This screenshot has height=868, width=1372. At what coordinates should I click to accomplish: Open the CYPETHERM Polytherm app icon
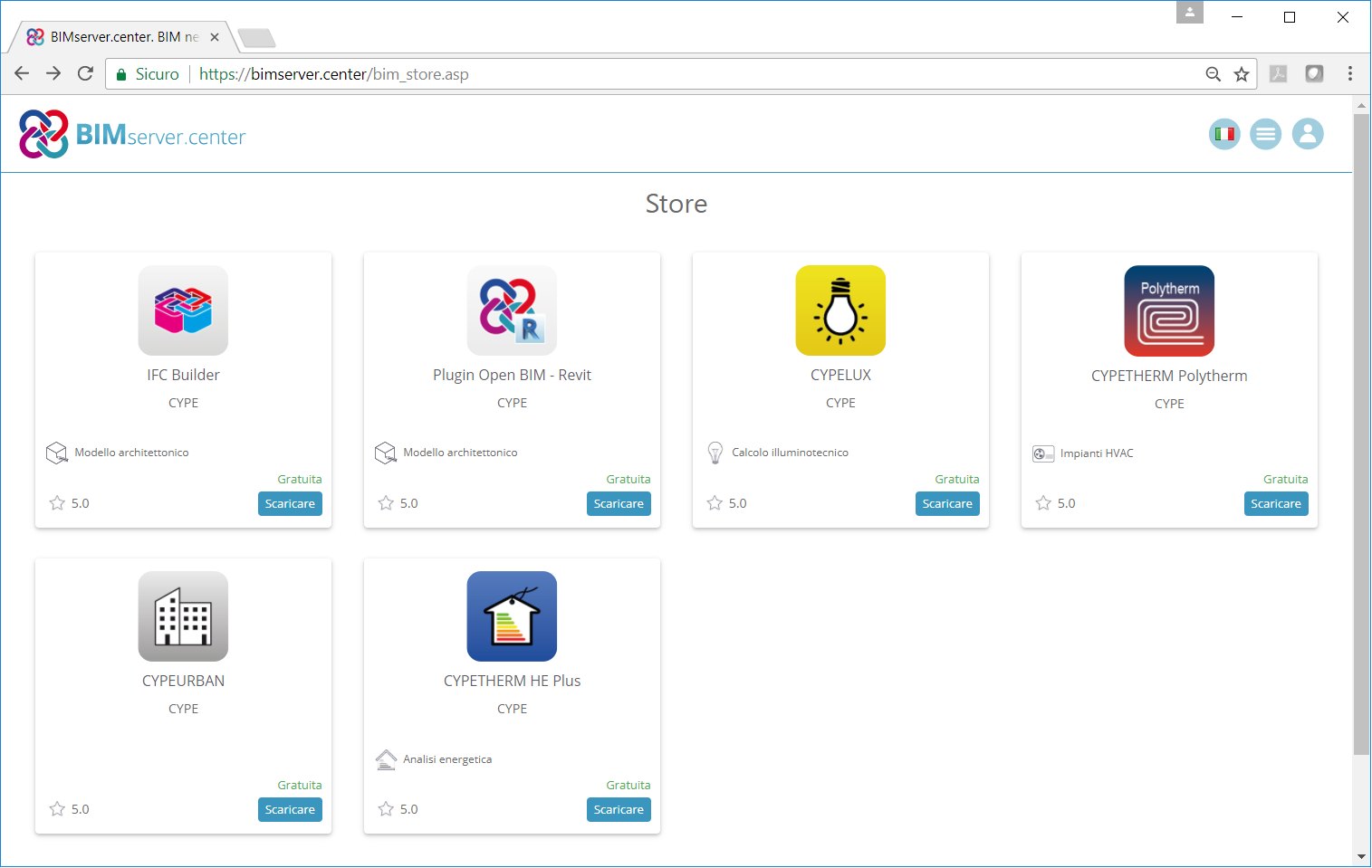tap(1169, 310)
